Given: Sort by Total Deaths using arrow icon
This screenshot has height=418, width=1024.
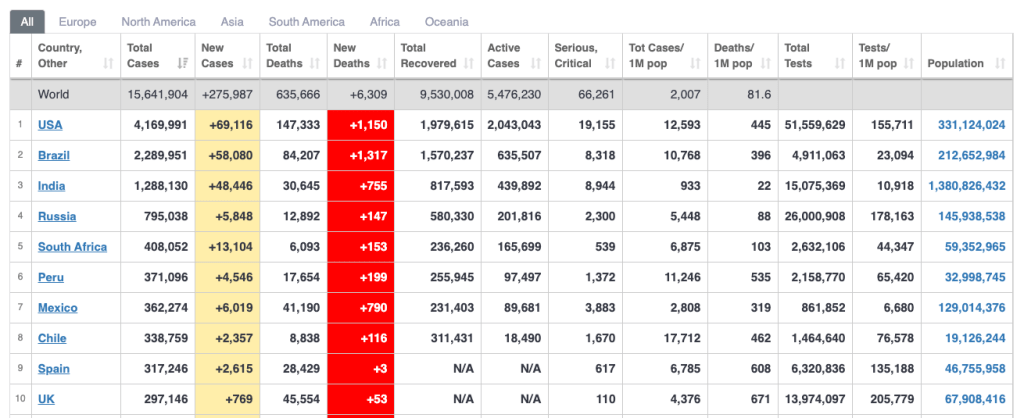Looking at the screenshot, I should 315,64.
